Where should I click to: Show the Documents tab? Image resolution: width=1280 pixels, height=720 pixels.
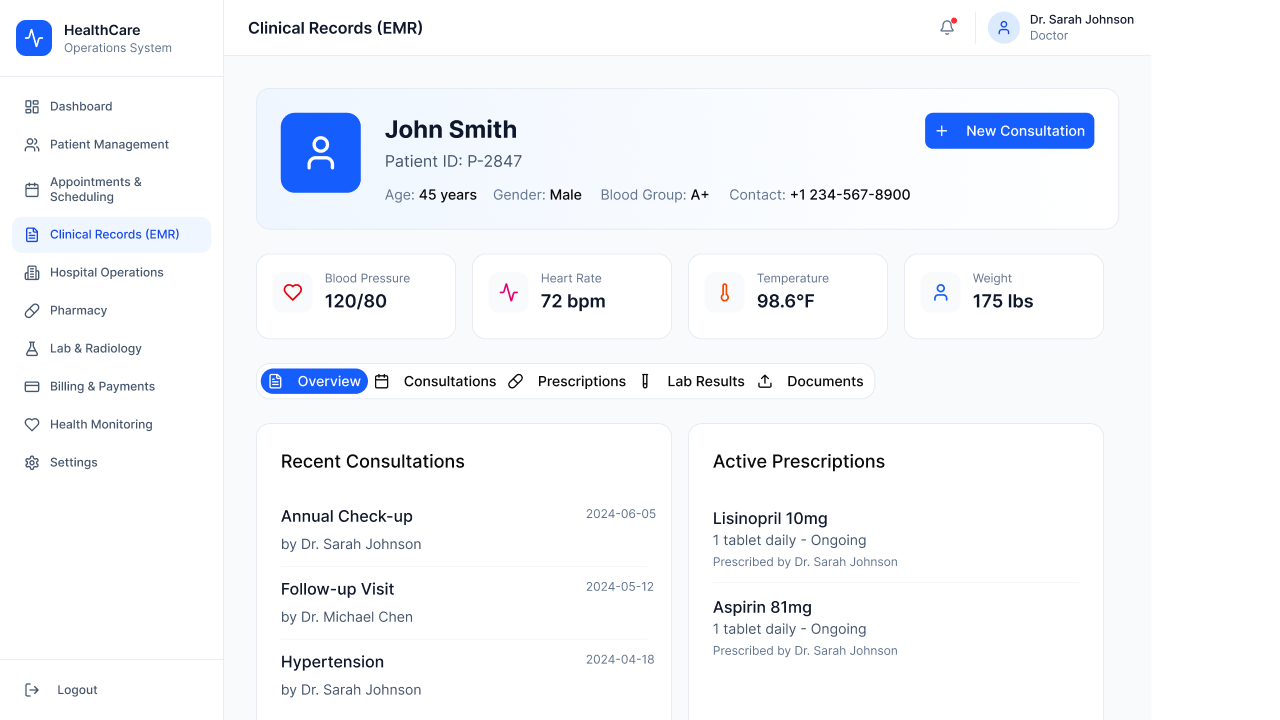pyautogui.click(x=811, y=381)
